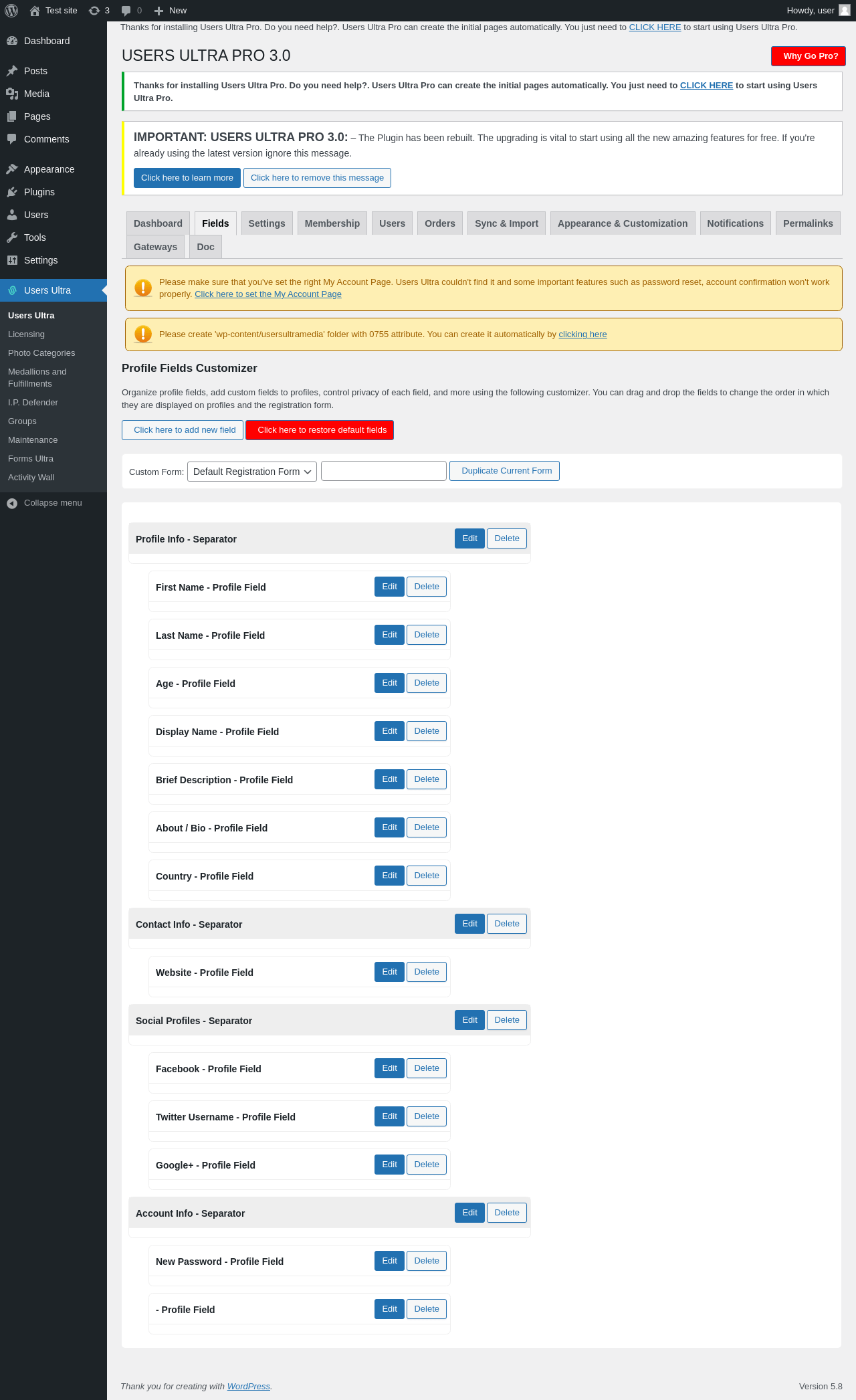Image resolution: width=856 pixels, height=1400 pixels.
Task: Click the 'clicking here' folder creation link
Action: click(582, 334)
